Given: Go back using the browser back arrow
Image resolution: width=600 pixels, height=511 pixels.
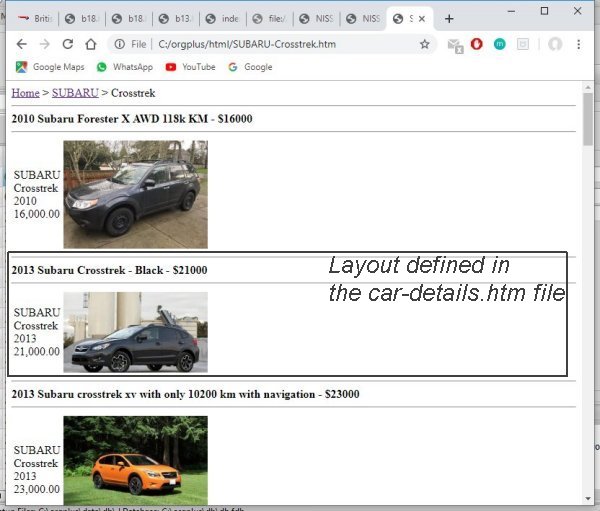Looking at the screenshot, I should pyautogui.click(x=21, y=44).
